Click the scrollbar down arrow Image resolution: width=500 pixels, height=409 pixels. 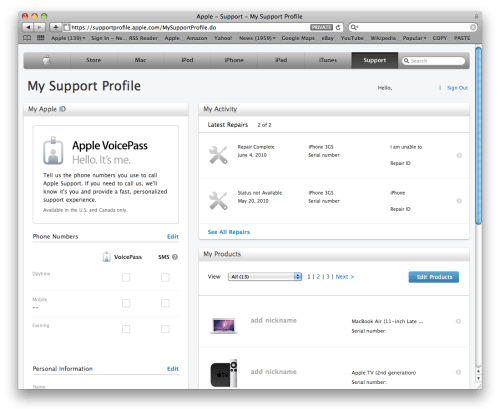coord(478,379)
